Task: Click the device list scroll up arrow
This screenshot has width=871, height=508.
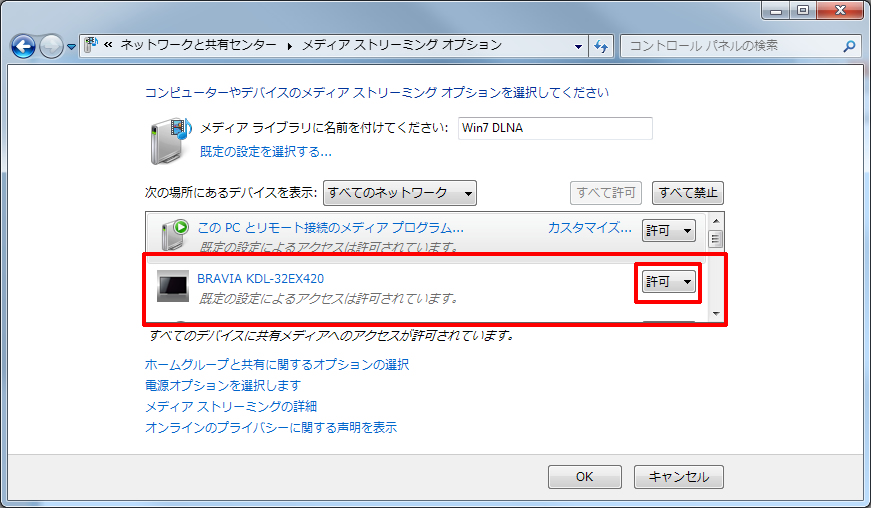Action: point(715,221)
